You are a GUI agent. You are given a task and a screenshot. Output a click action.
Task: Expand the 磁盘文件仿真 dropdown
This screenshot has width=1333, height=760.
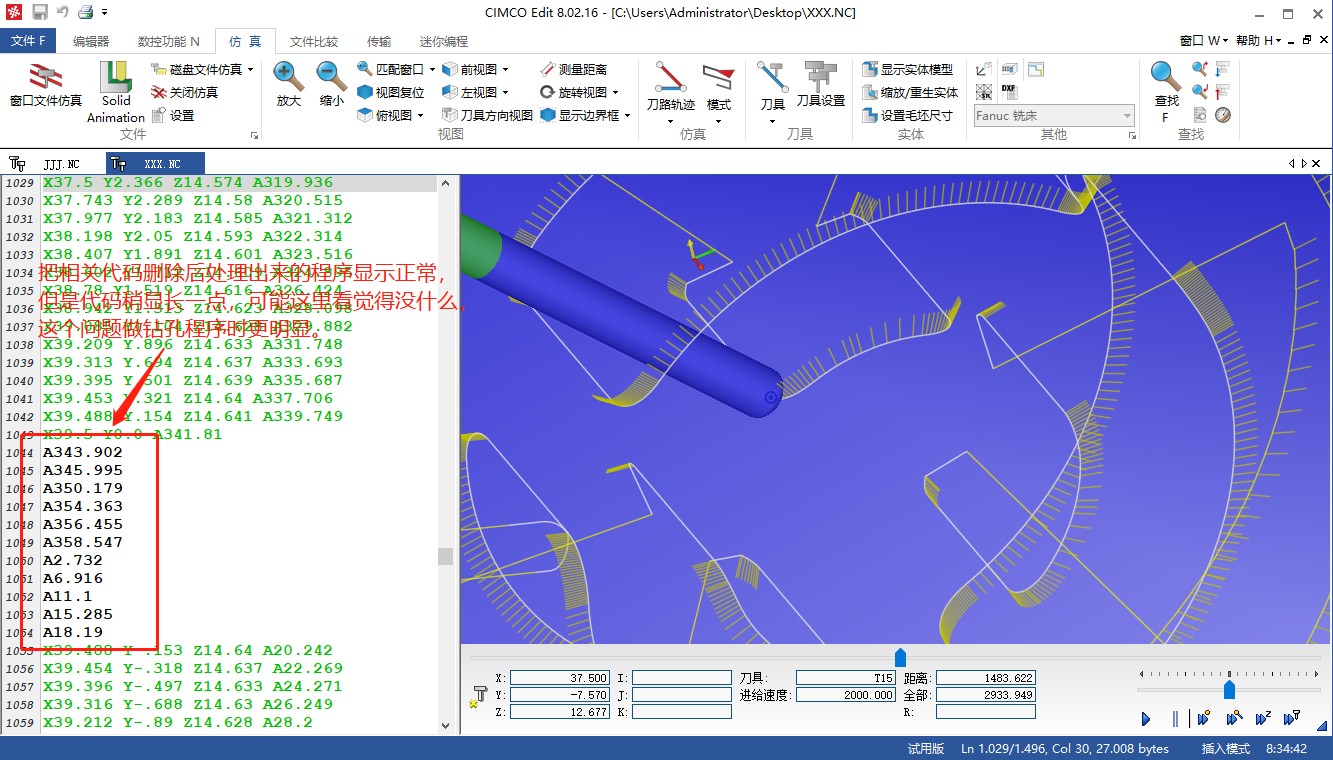pos(250,69)
